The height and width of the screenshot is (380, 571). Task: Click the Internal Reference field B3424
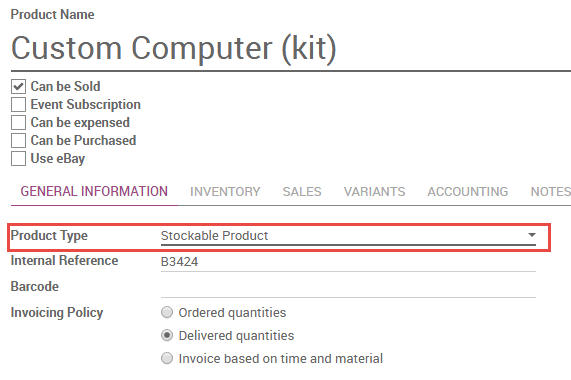tap(348, 262)
